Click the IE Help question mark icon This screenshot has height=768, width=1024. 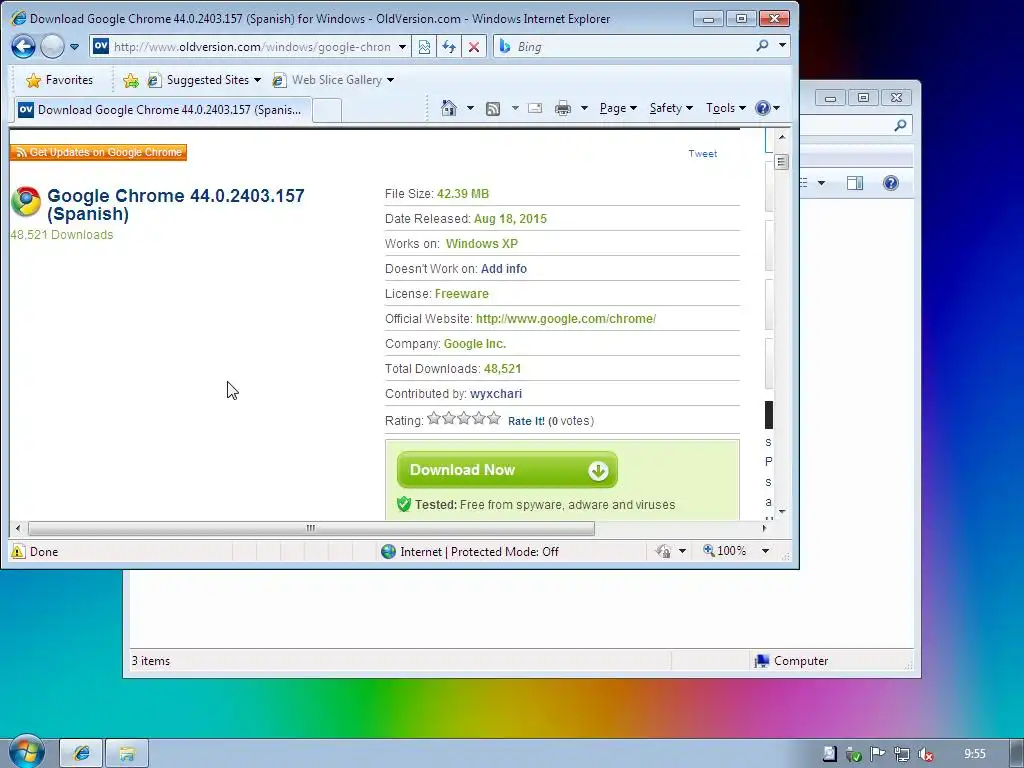coord(763,108)
